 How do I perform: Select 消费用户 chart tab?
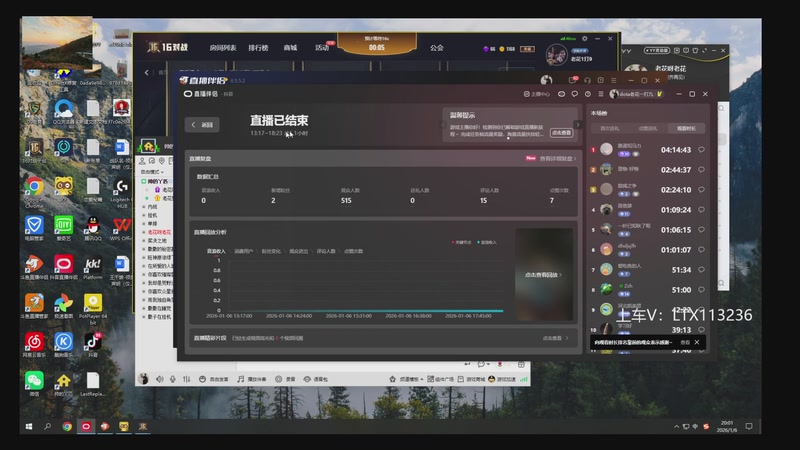point(243,251)
